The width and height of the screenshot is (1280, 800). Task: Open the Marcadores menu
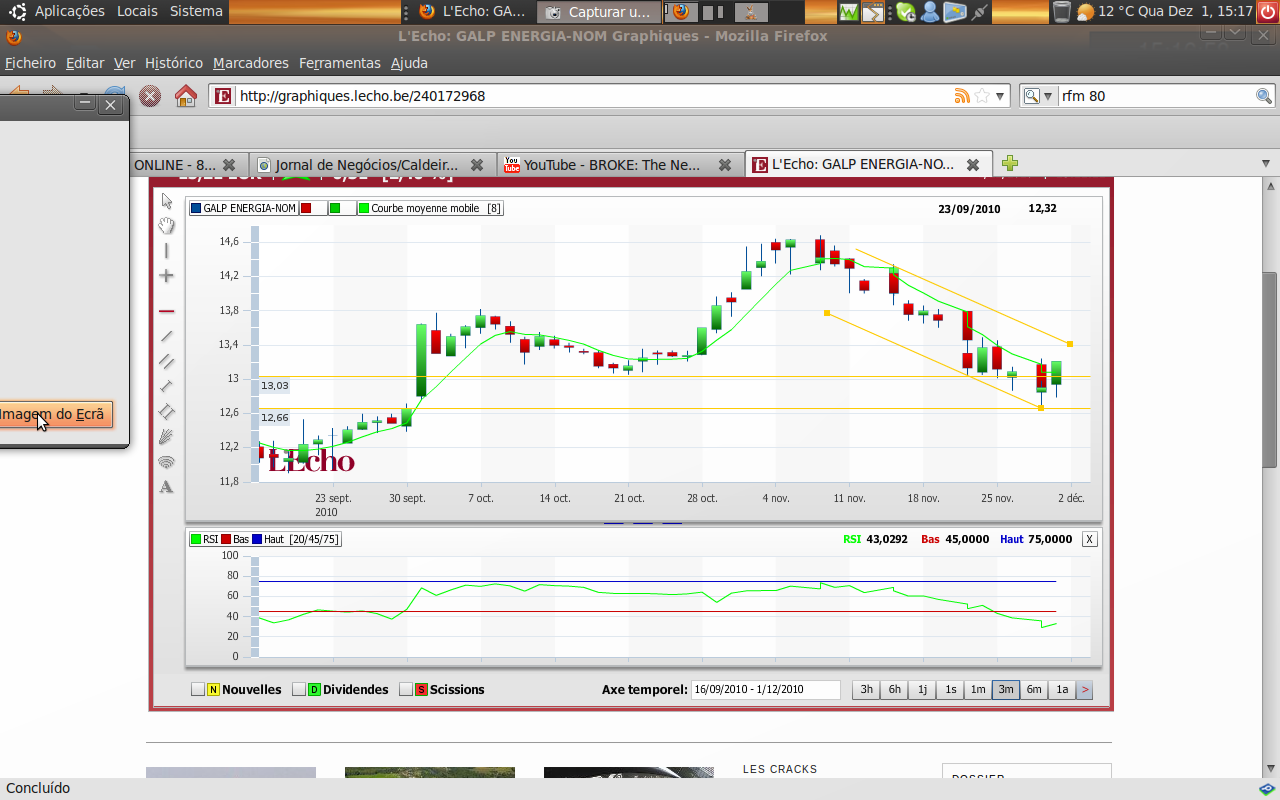click(x=251, y=63)
